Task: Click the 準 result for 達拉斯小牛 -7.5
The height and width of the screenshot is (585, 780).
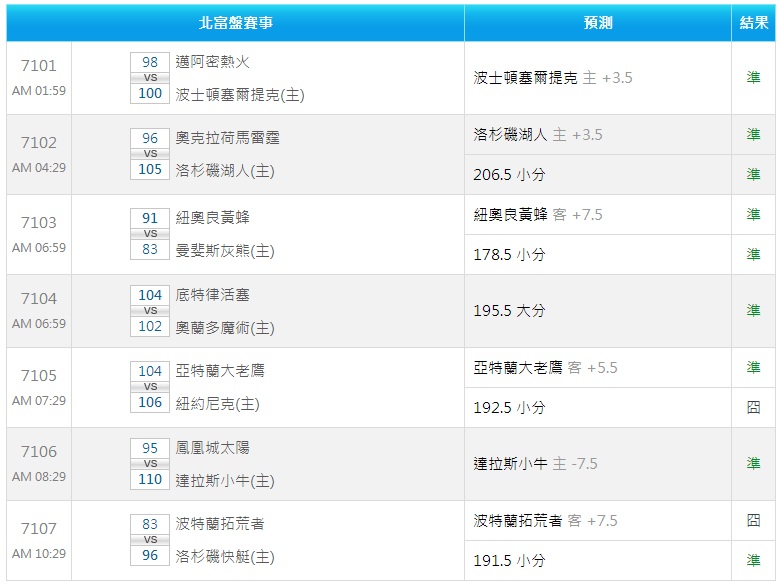Action: pos(753,463)
